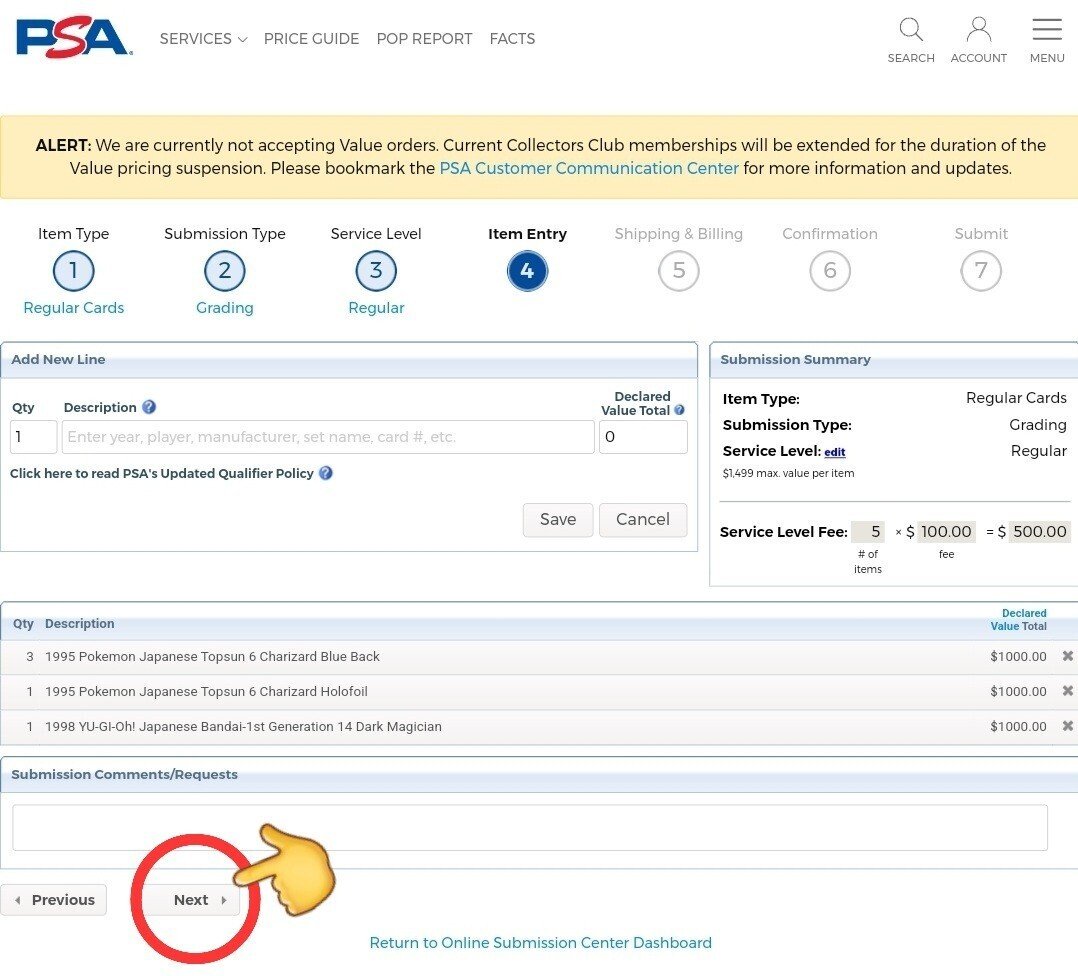Go to the Previous step
1078x976 pixels.
pos(54,900)
